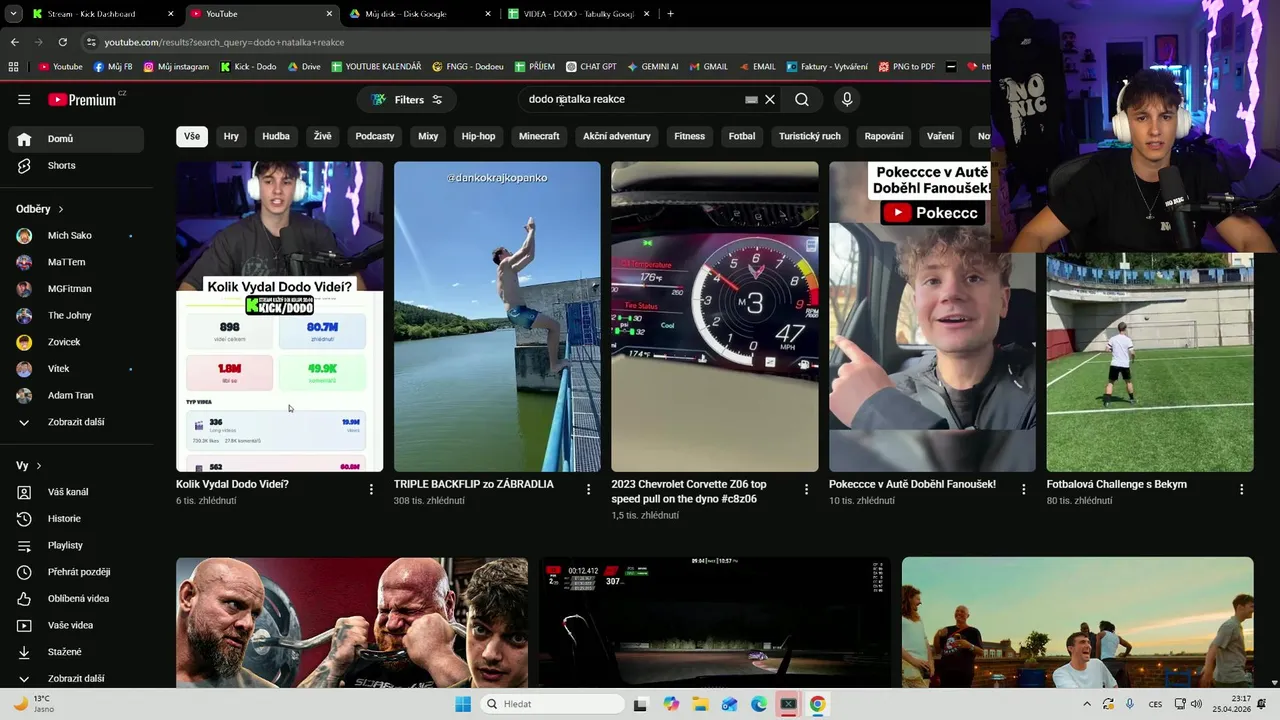Open the 'Fotbalová Challenge s Bekym' title
This screenshot has width=1280, height=720.
click(1117, 484)
